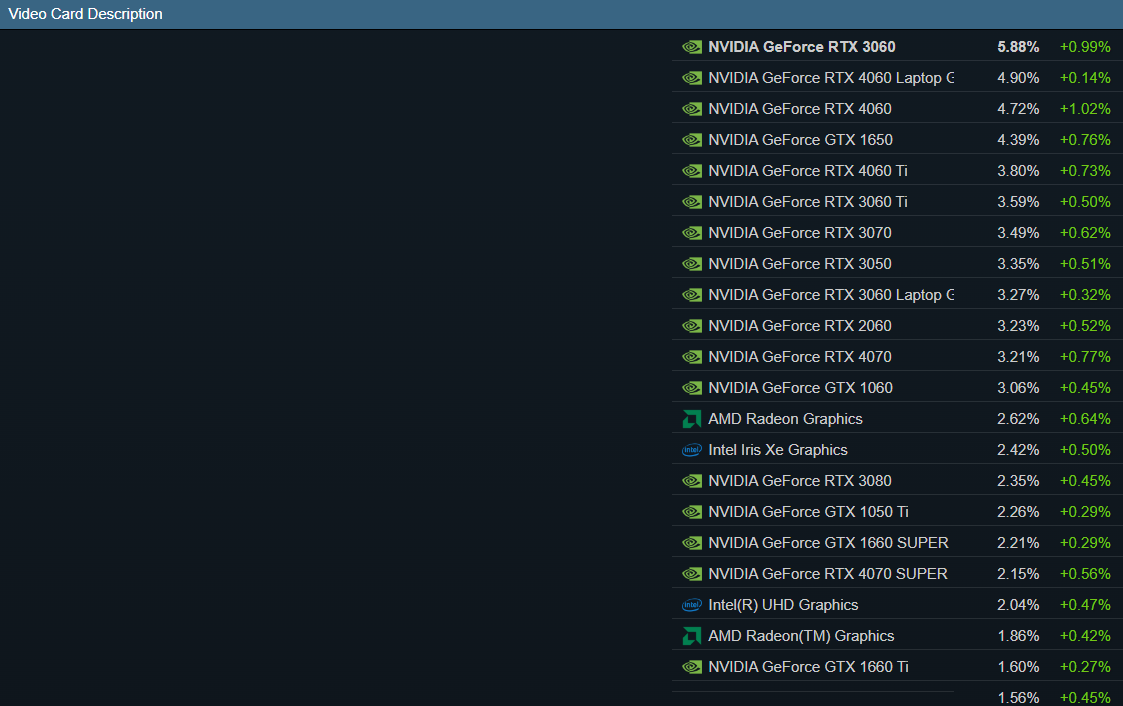Click the 3.21% share value

coord(1018,357)
